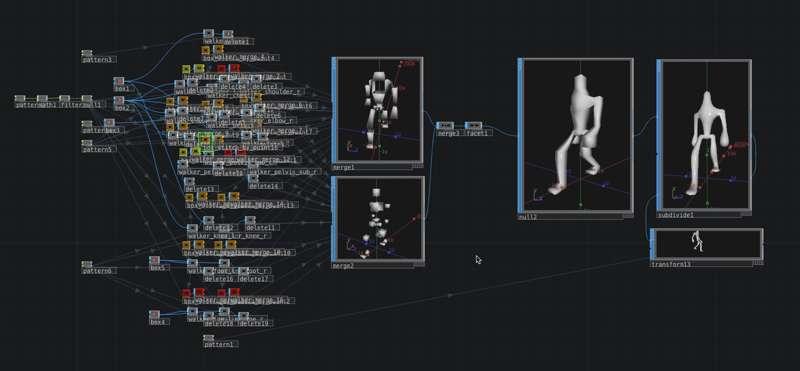
Task: Select the delete11 node icon
Action: [x=250, y=220]
